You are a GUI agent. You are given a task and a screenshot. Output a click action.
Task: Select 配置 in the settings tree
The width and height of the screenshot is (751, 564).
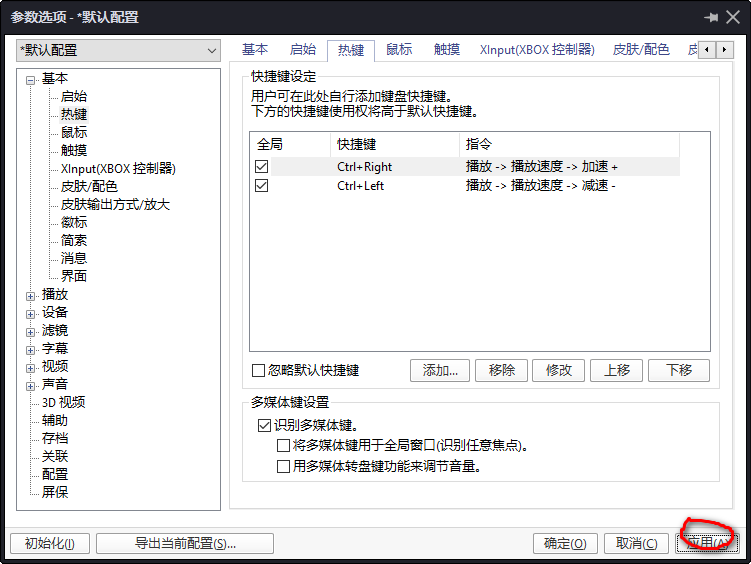55,474
